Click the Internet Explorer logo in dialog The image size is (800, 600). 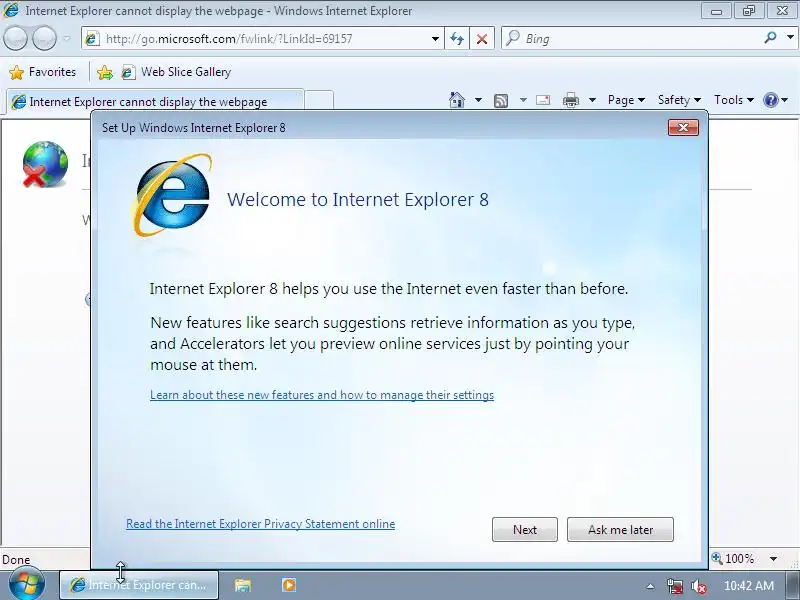(172, 196)
